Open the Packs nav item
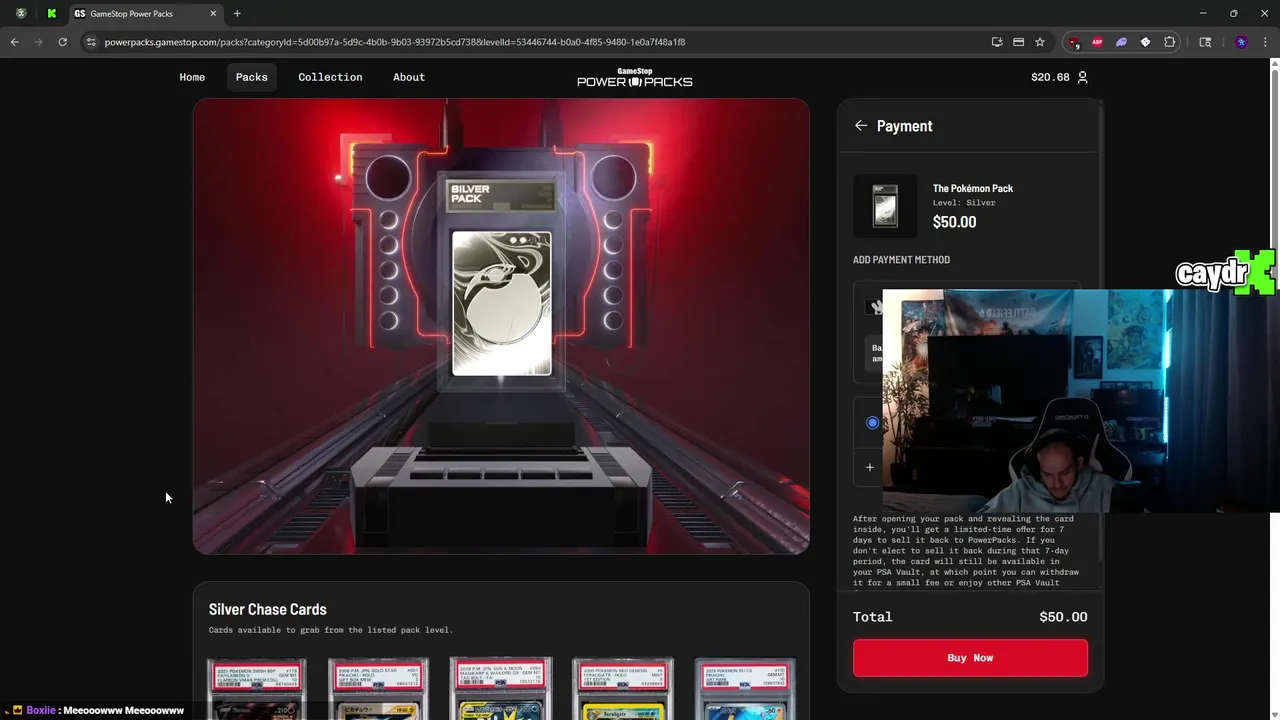This screenshot has width=1280, height=720. [x=251, y=77]
